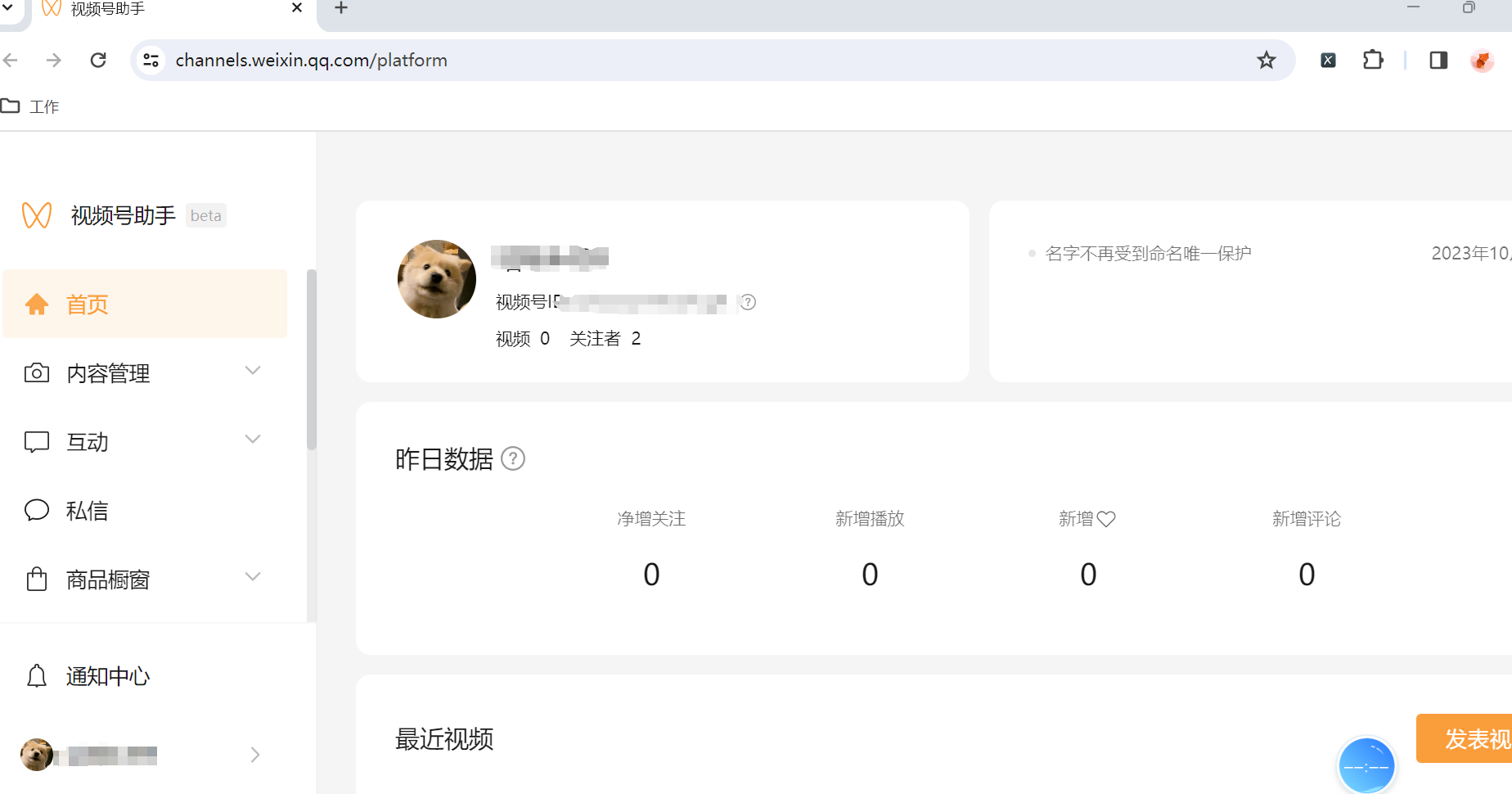Click the 净增关注 statistic value
The image size is (1512, 794).
coord(651,575)
